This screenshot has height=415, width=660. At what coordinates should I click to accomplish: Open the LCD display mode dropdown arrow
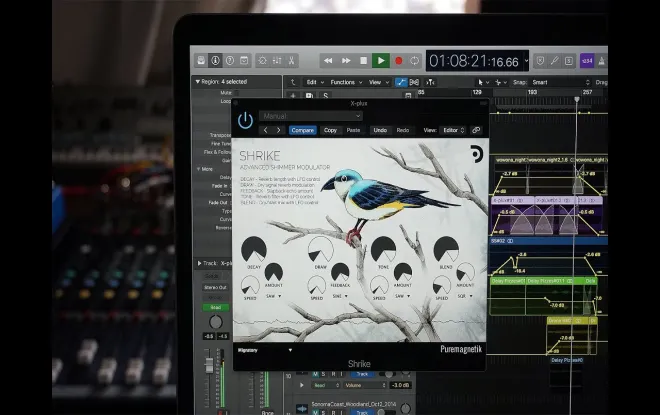526,61
